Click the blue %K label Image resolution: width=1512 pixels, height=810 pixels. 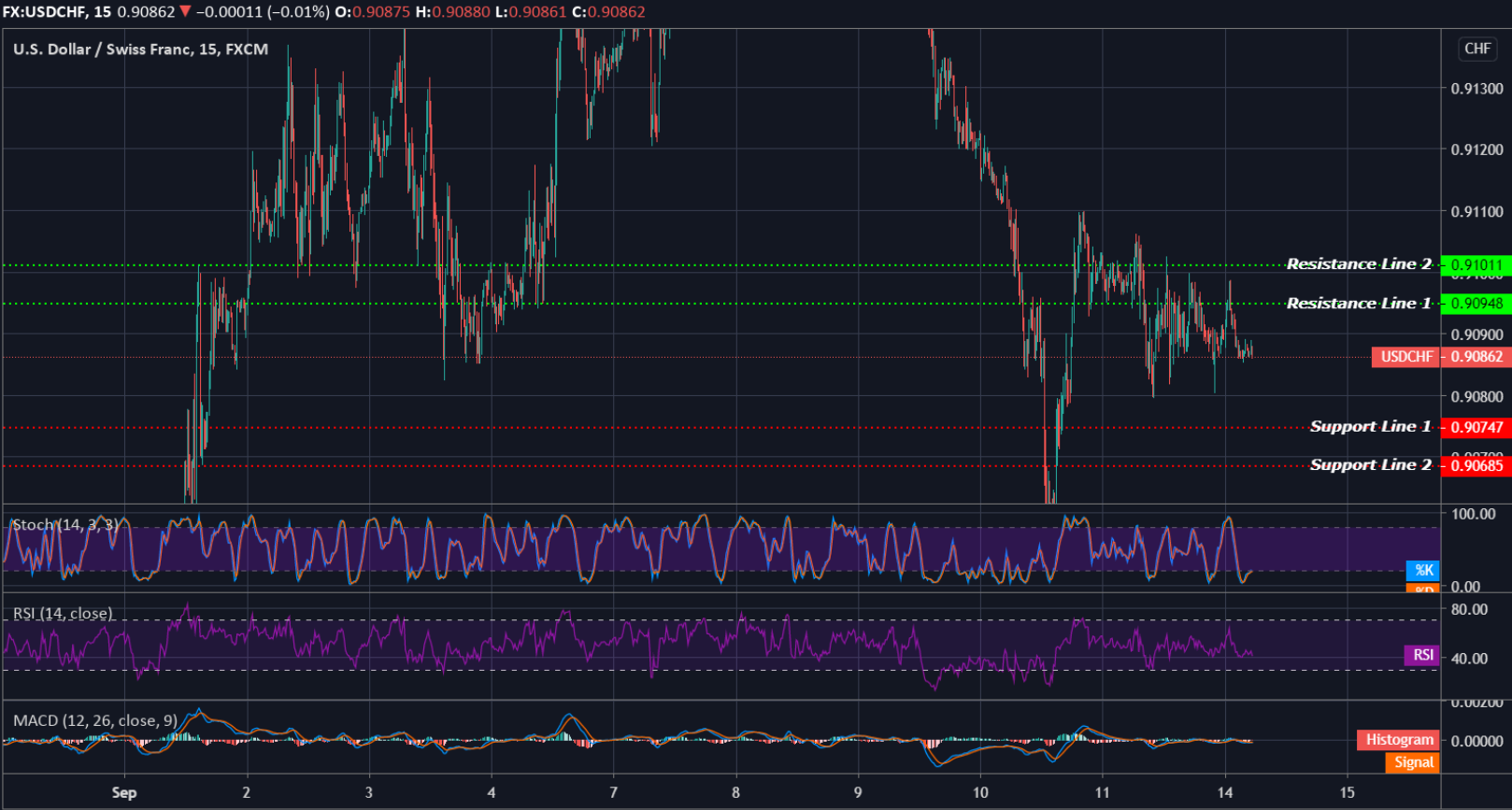tap(1423, 570)
